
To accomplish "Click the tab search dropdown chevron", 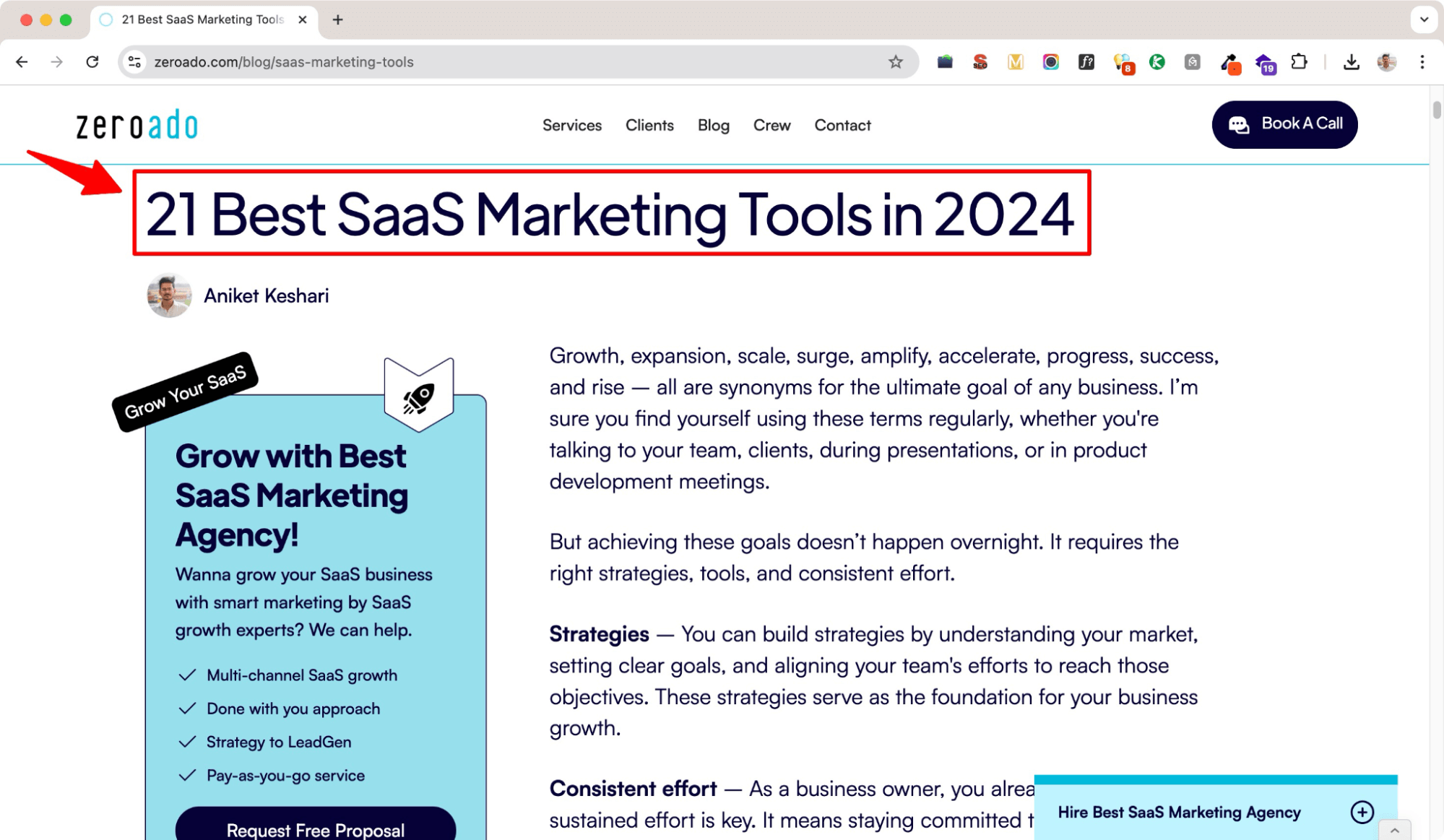I will [1424, 20].
